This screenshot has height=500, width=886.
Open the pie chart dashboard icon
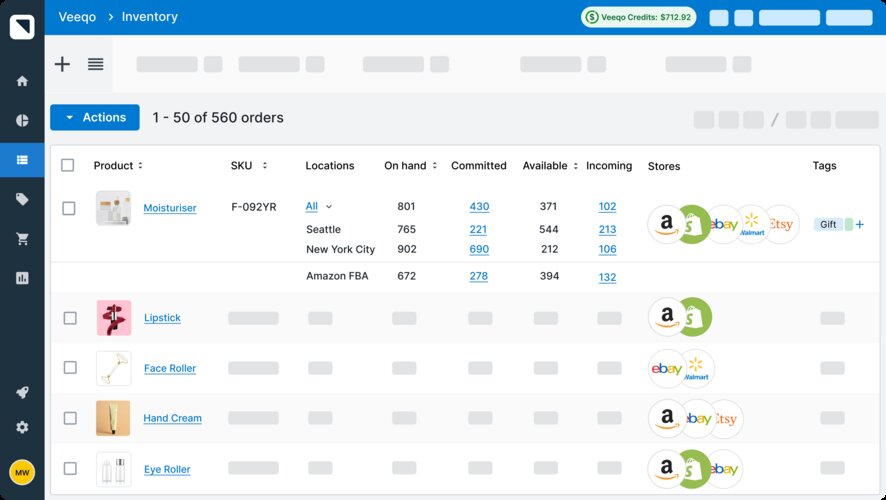pos(22,121)
